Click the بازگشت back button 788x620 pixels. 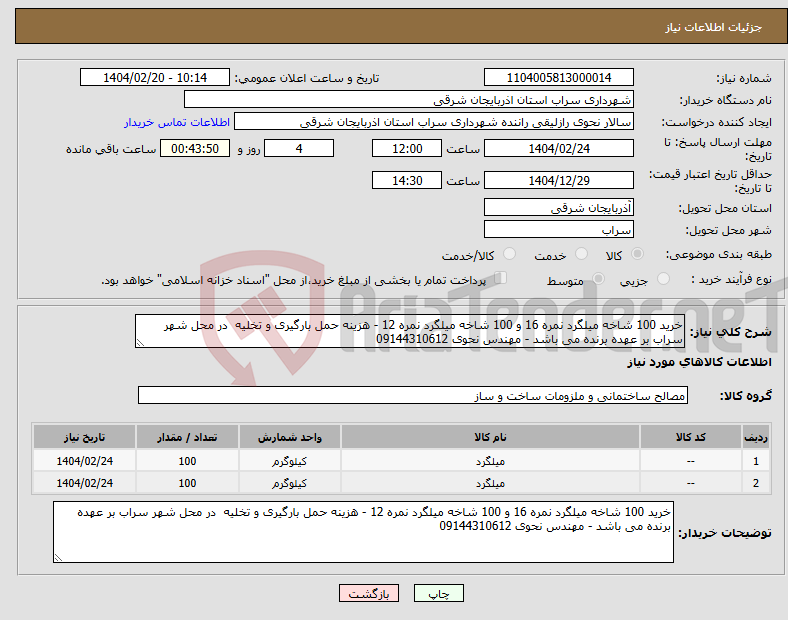(369, 593)
